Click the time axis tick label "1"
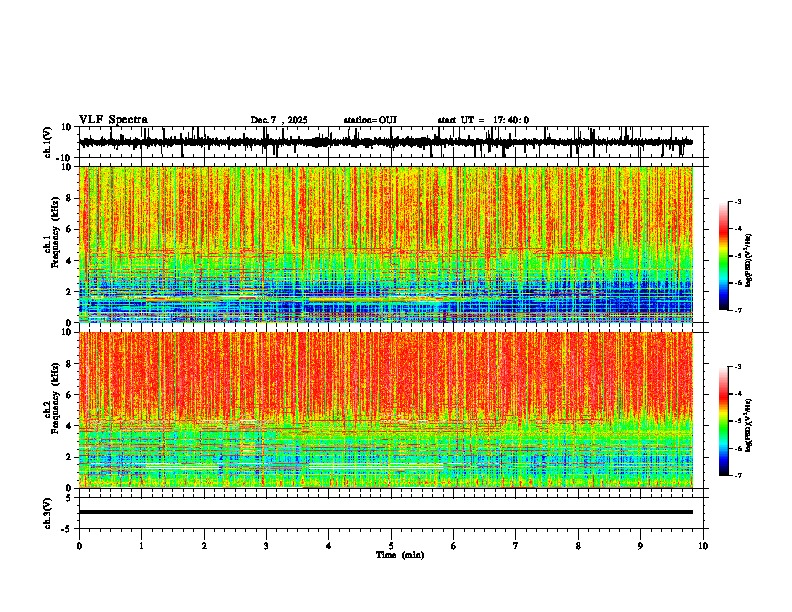792x612 pixels. tap(142, 546)
